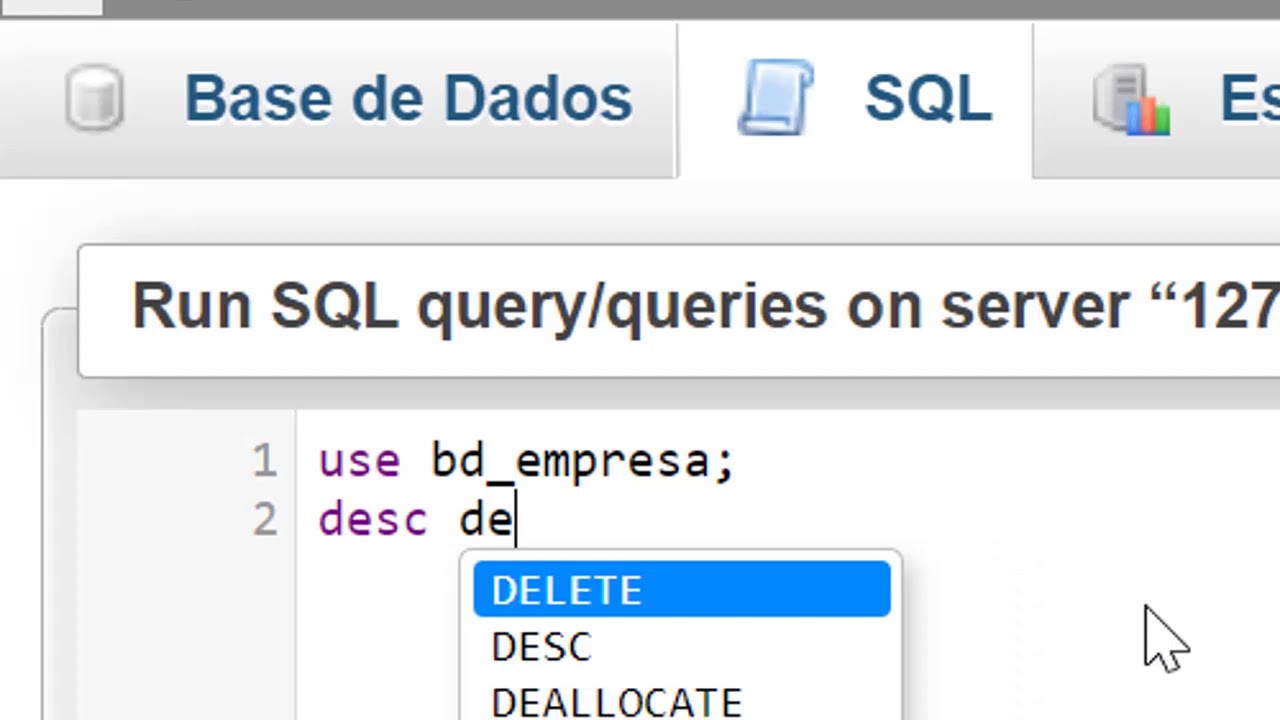Switch to the SQL tab label
This screenshot has height=720, width=1280.
tap(928, 99)
